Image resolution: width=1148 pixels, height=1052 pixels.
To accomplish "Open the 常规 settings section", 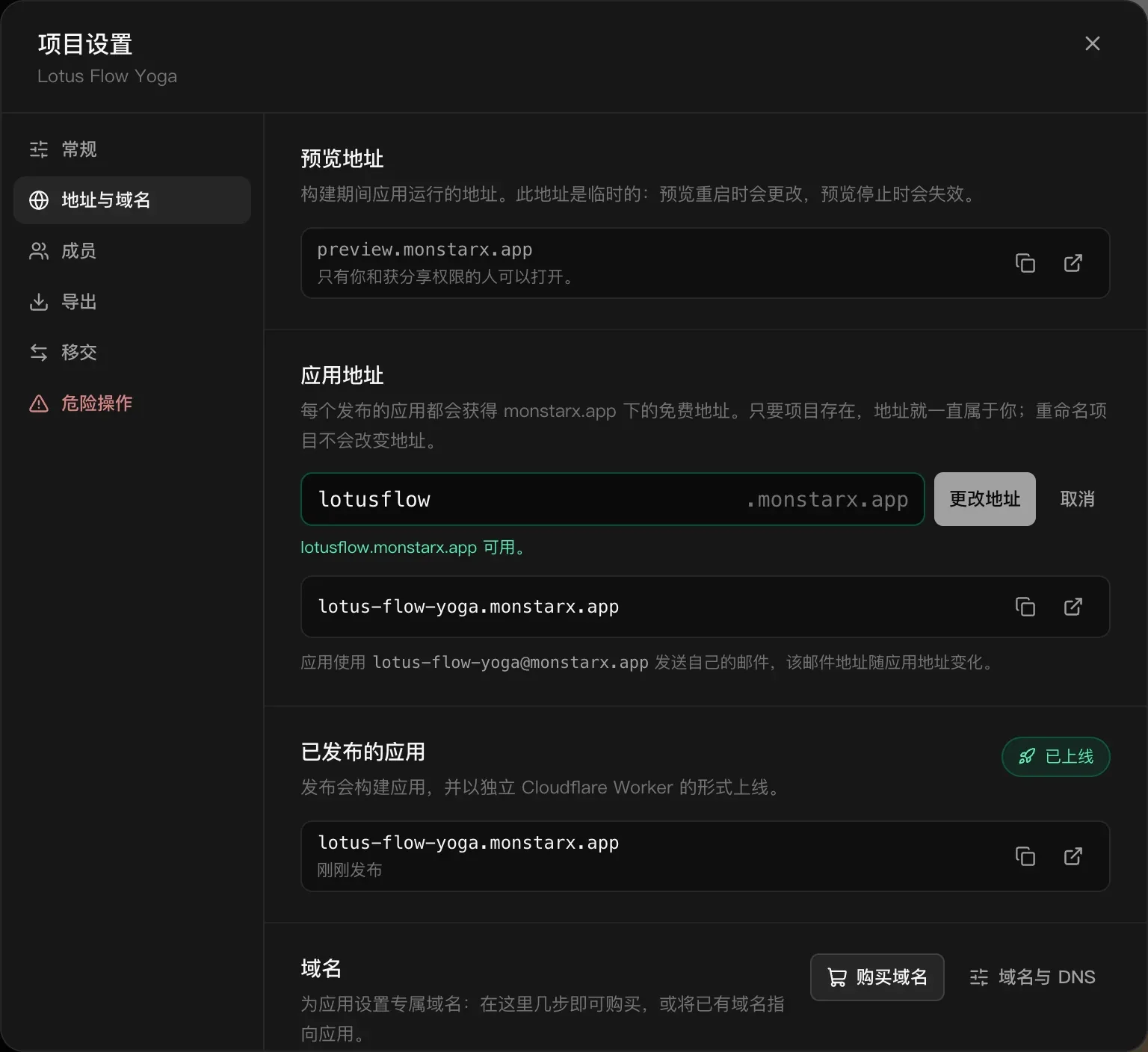I will tap(132, 149).
